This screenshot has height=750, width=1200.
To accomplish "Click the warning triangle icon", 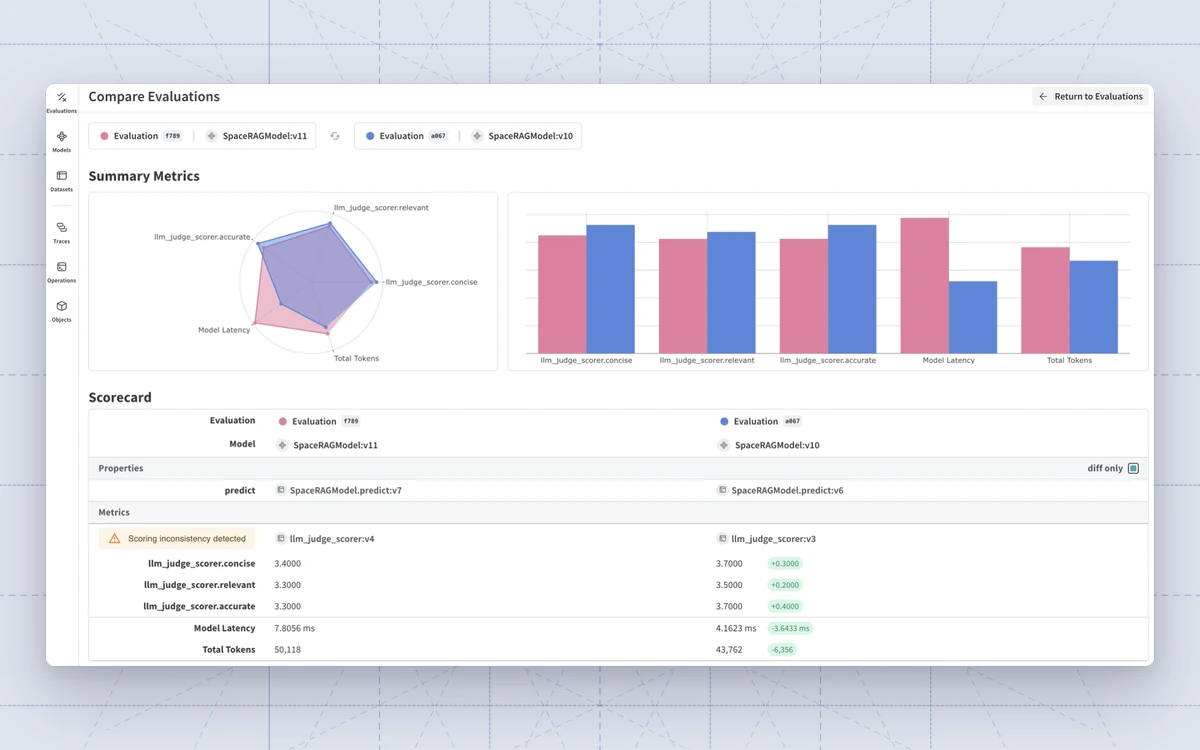I will coord(114,539).
